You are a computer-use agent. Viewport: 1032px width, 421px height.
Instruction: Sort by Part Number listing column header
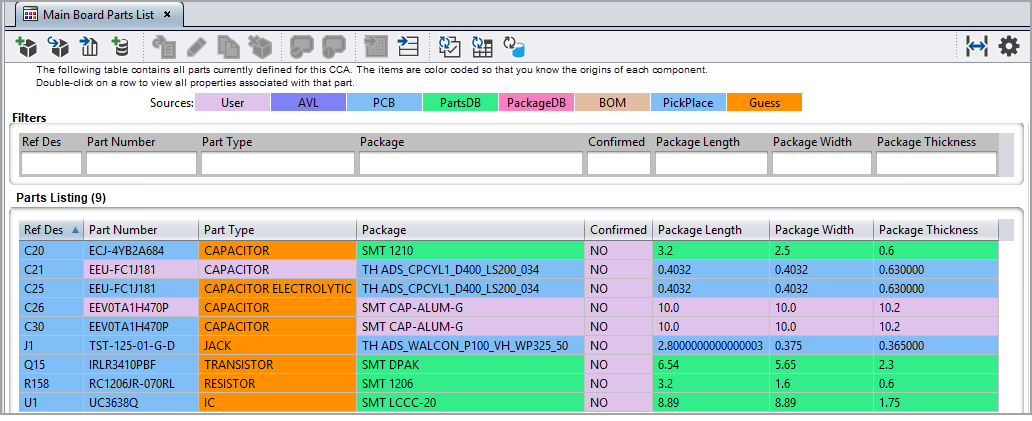point(141,230)
